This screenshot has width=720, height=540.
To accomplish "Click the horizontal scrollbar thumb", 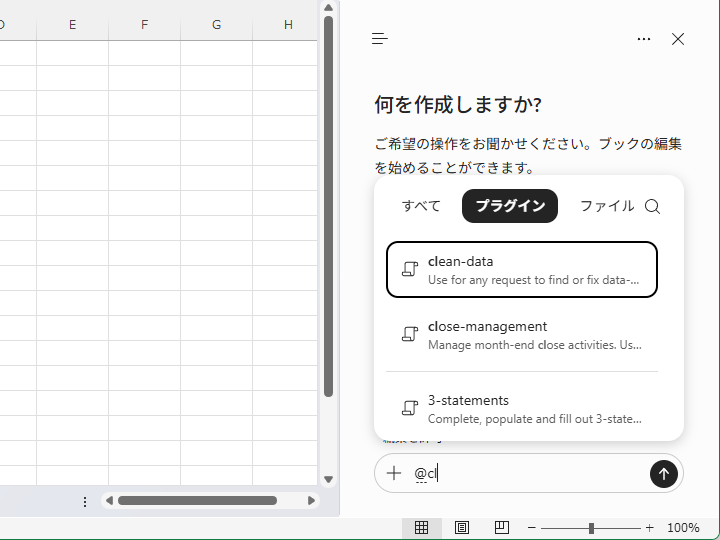I will [197, 501].
